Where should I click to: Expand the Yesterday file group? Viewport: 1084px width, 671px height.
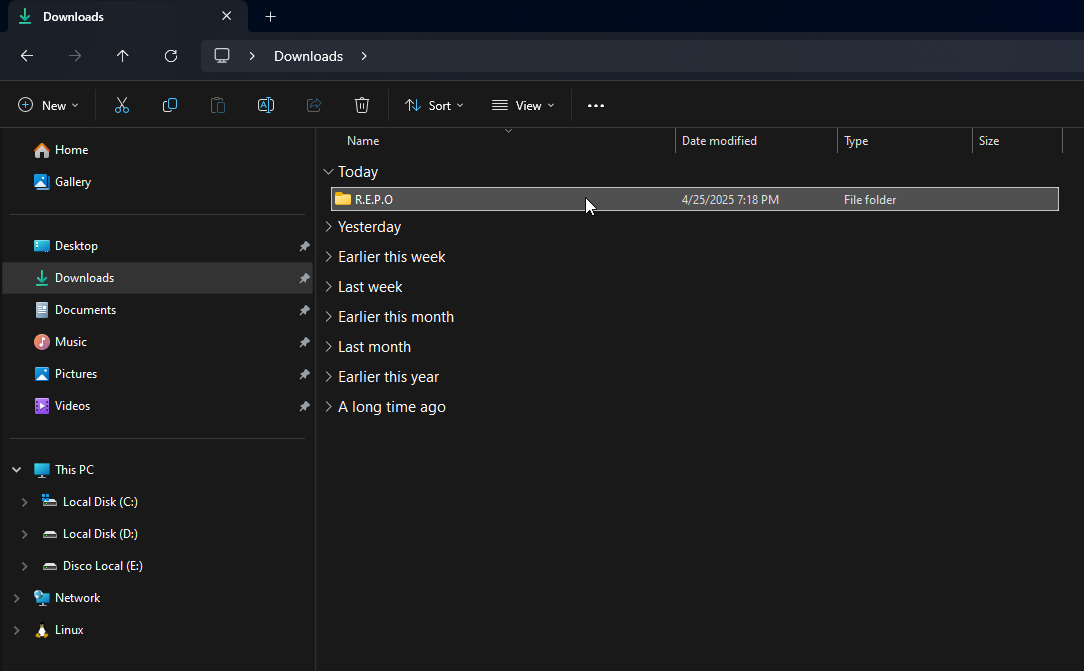[328, 227]
